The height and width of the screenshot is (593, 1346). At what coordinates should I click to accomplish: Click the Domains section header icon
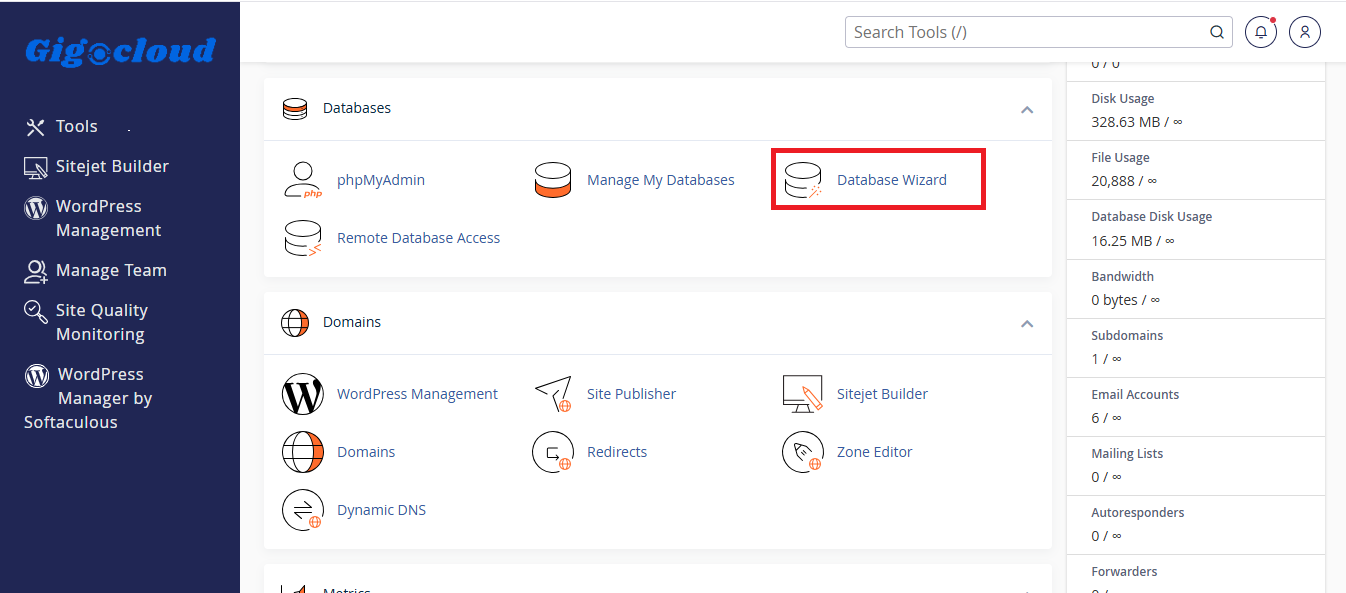click(x=295, y=323)
